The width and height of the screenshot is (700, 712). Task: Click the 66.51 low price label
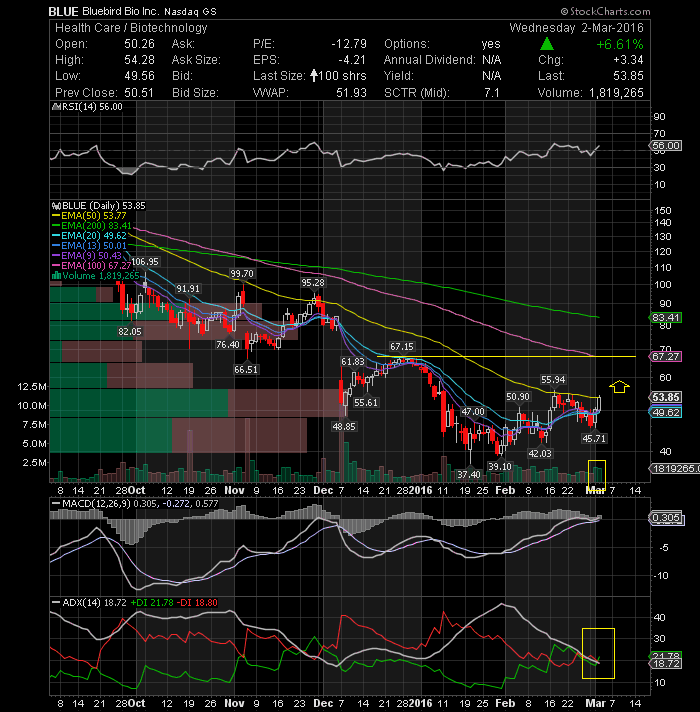pos(246,370)
